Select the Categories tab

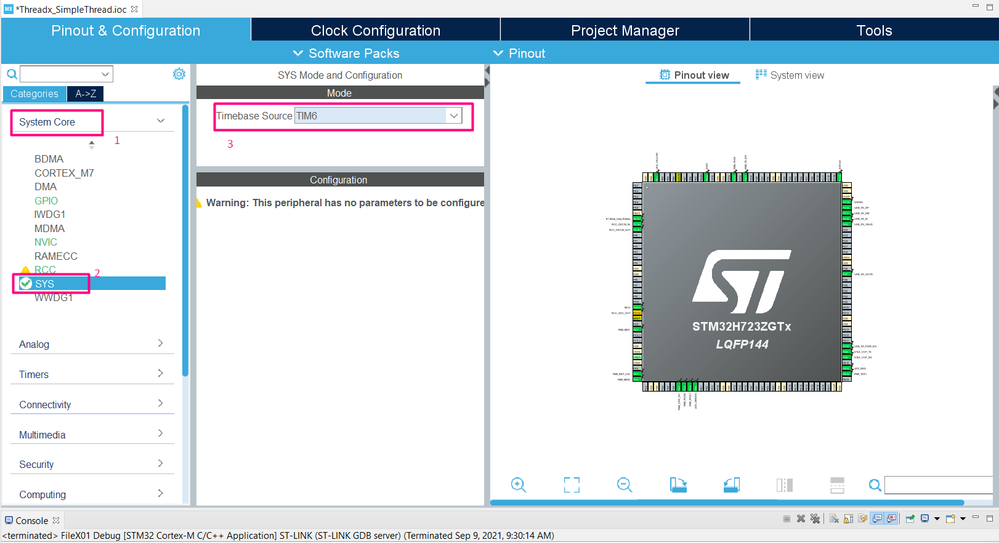click(x=34, y=94)
